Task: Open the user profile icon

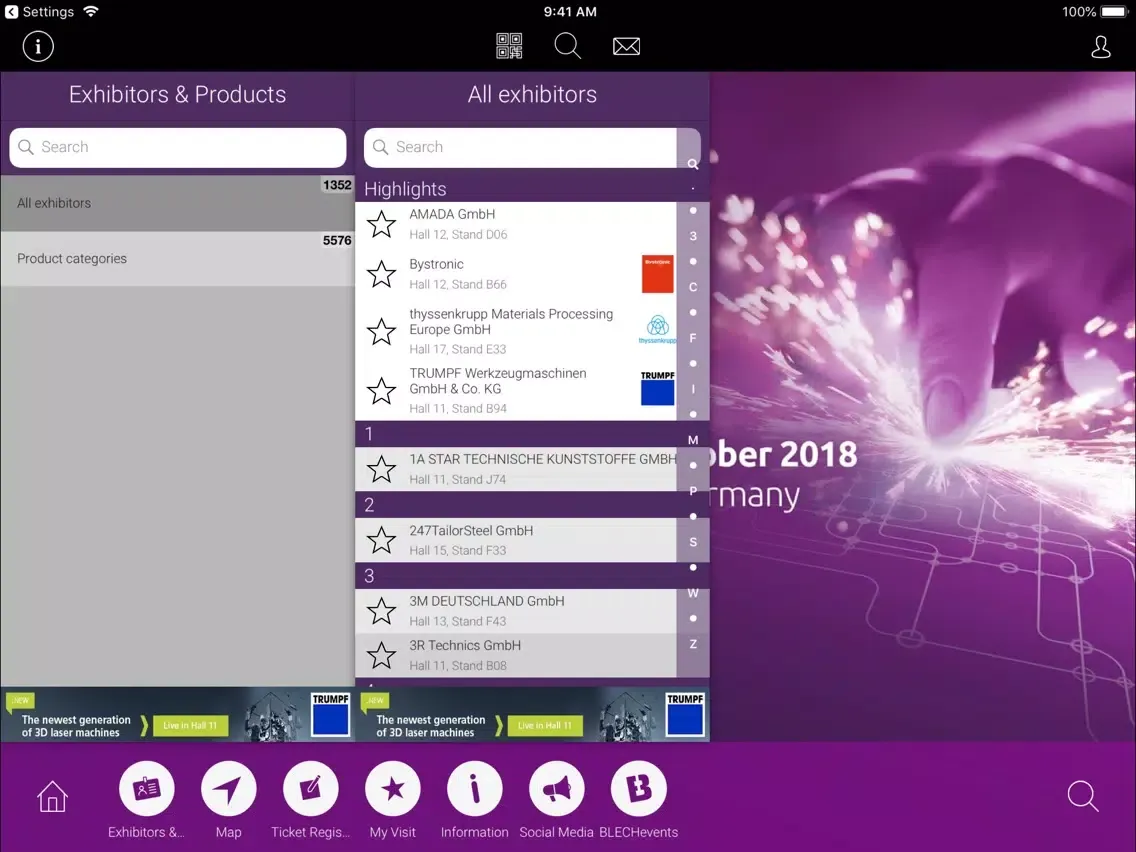Action: tap(1100, 46)
